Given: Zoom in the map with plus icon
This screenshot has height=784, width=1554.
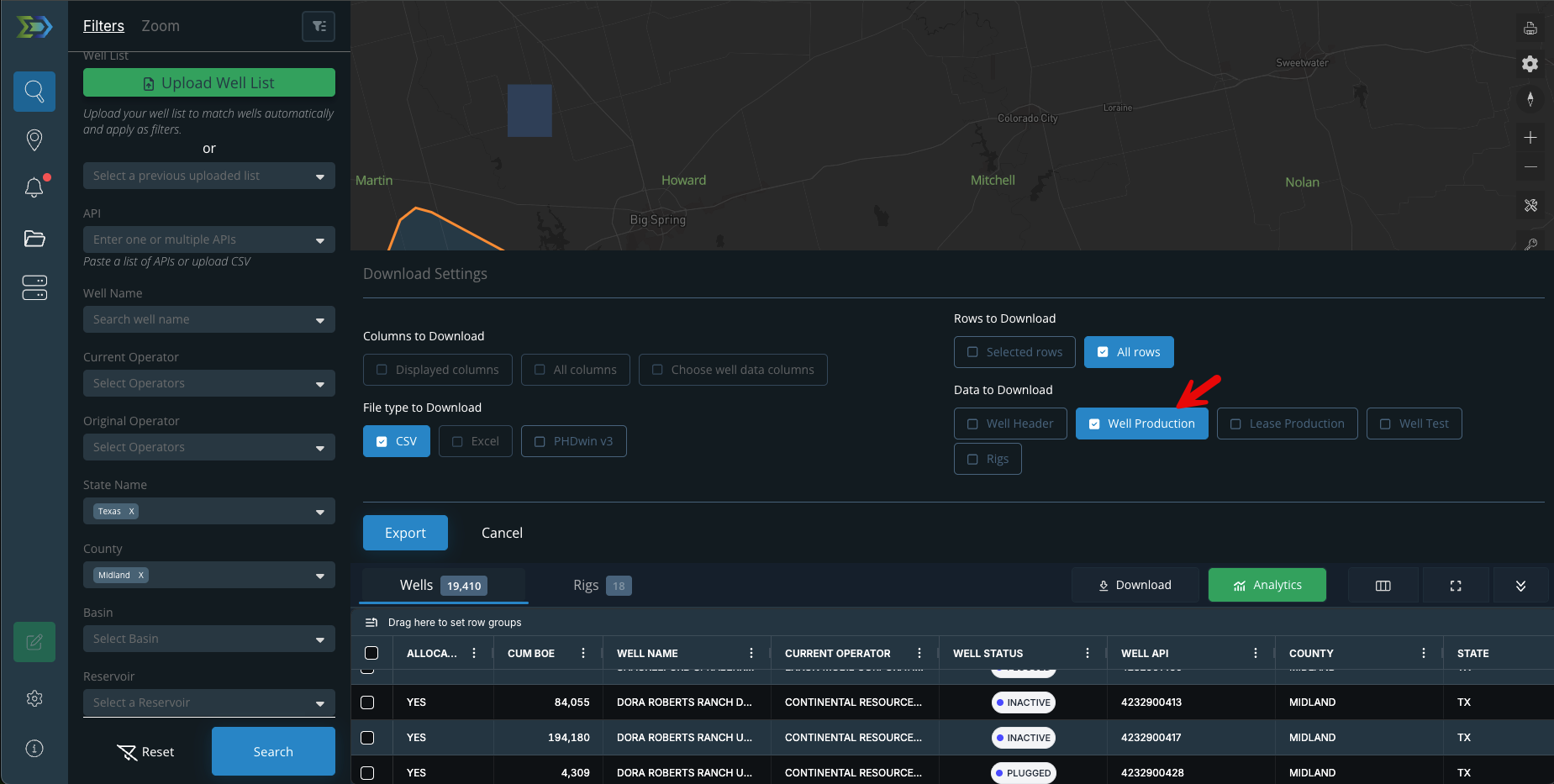Looking at the screenshot, I should pyautogui.click(x=1530, y=138).
